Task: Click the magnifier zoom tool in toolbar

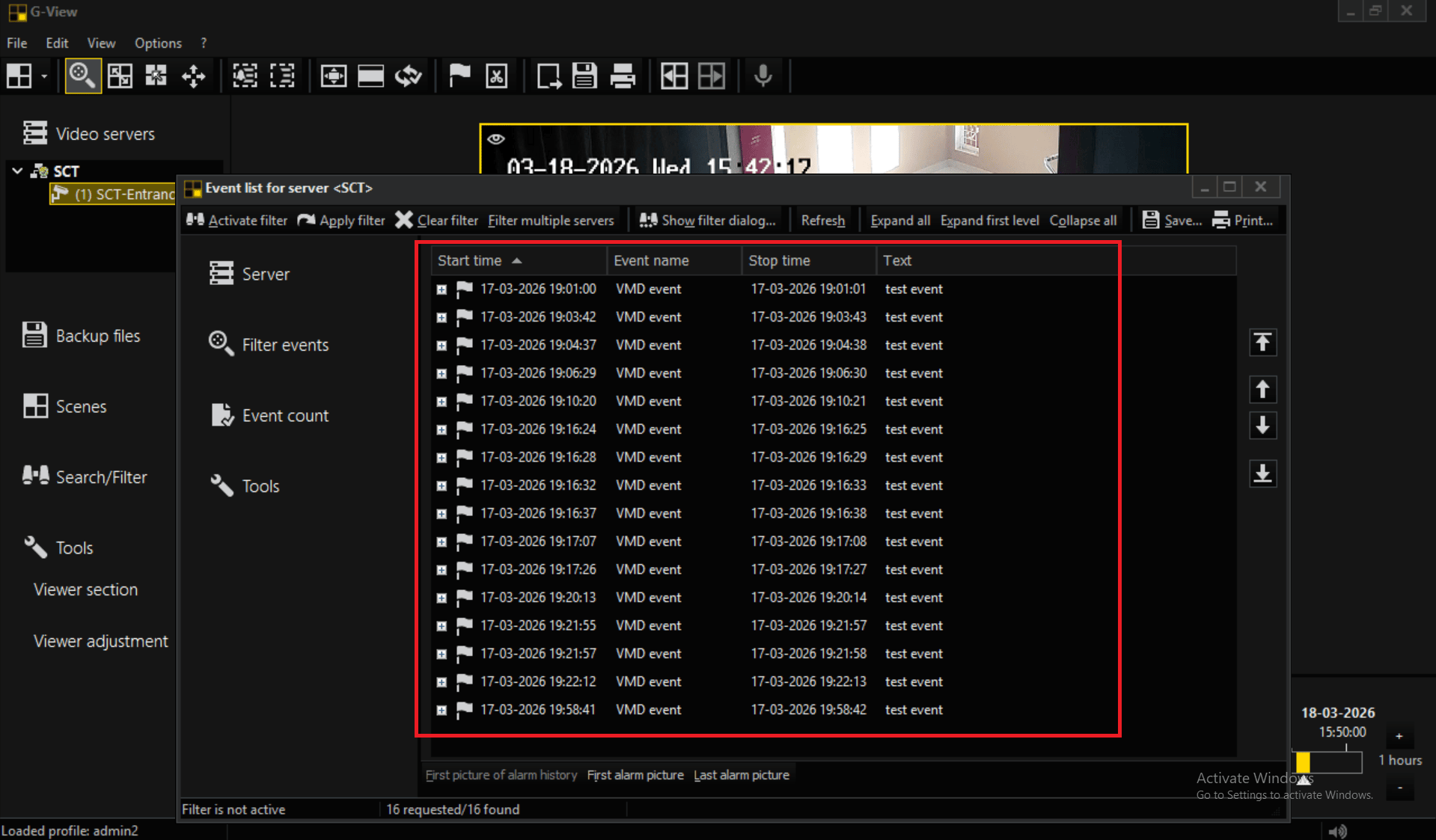Action: (x=82, y=76)
